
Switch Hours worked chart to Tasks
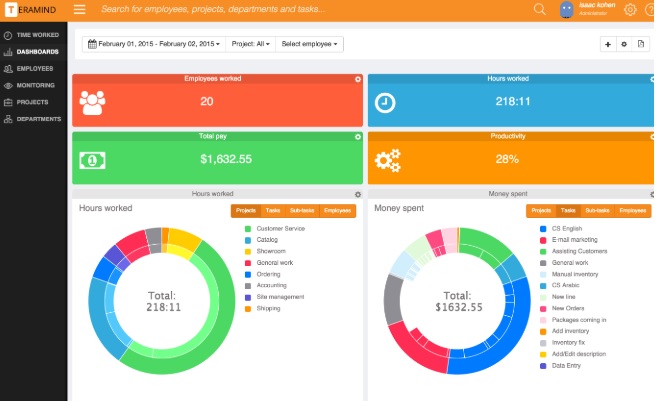(272, 211)
